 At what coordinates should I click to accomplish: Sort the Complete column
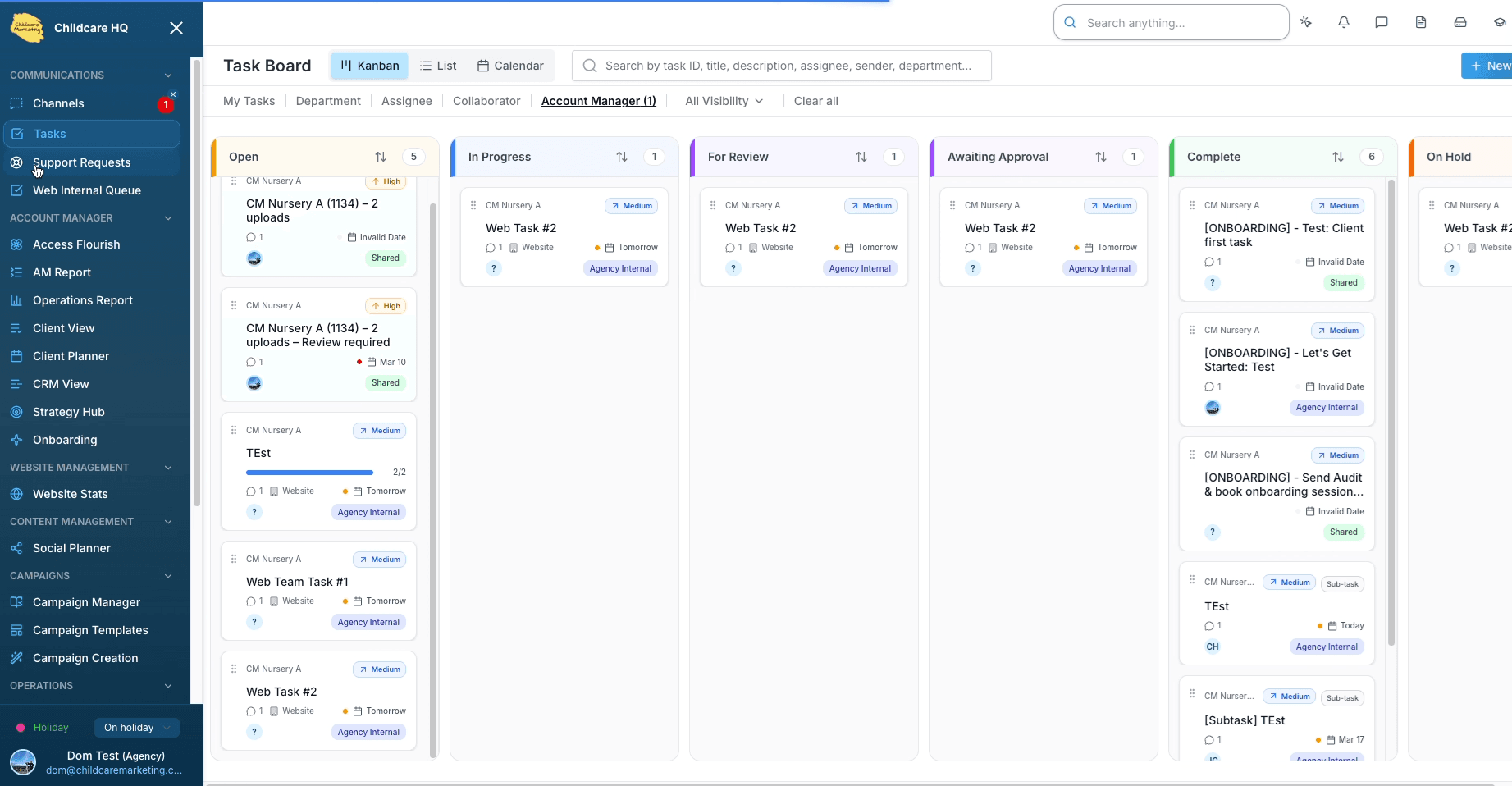[x=1338, y=157]
